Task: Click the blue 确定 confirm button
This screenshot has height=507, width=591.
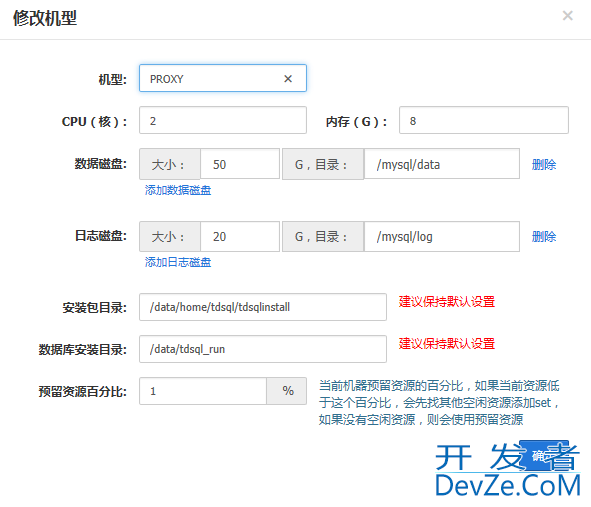Action: coord(544,455)
